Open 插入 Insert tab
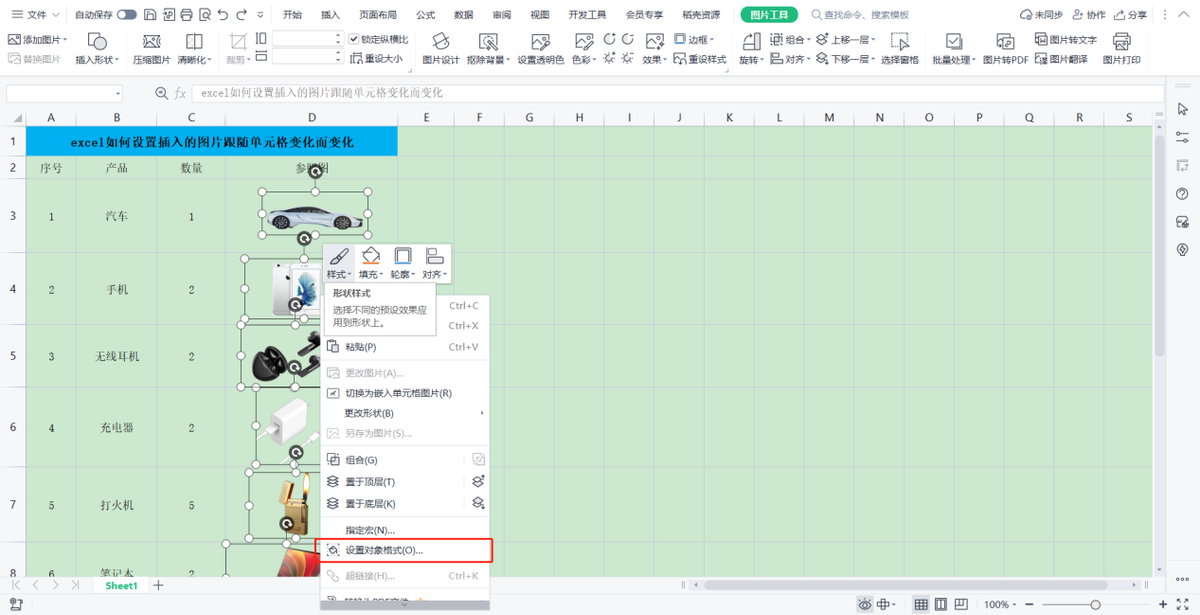This screenshot has height=615, width=1200. [x=330, y=15]
